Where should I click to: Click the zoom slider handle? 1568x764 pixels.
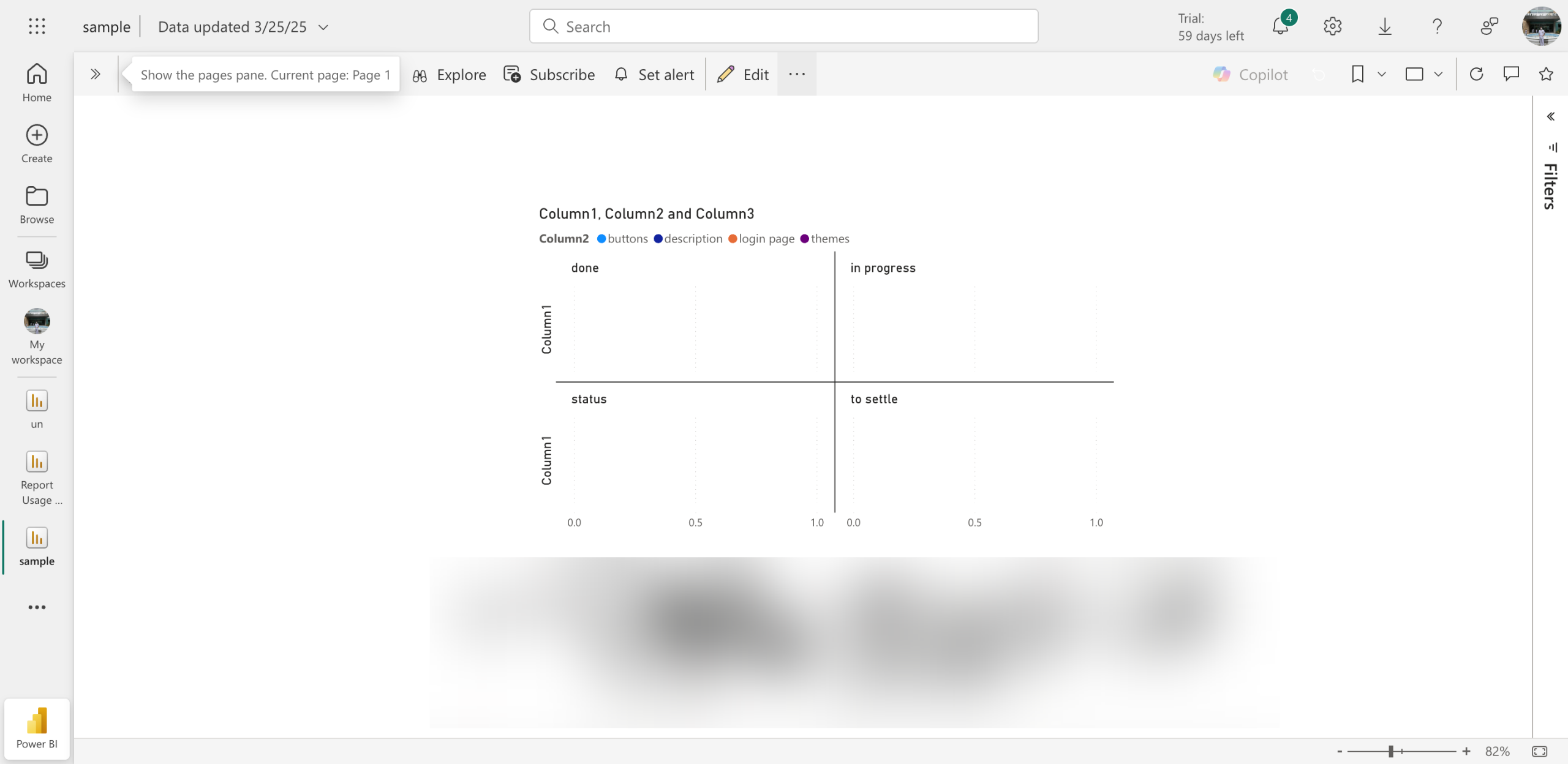click(1391, 751)
